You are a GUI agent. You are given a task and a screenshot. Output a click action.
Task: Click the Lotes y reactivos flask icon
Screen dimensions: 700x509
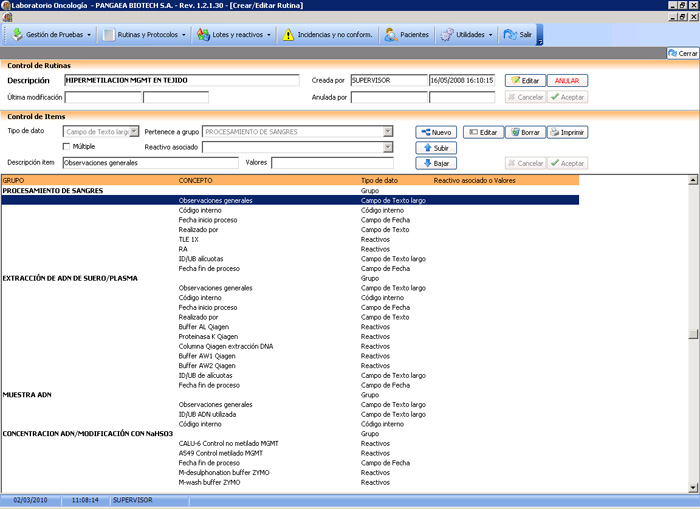(x=203, y=34)
